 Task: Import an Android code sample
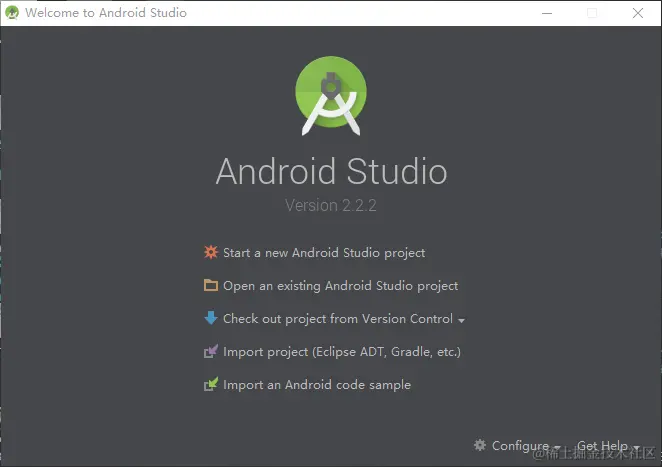(317, 385)
